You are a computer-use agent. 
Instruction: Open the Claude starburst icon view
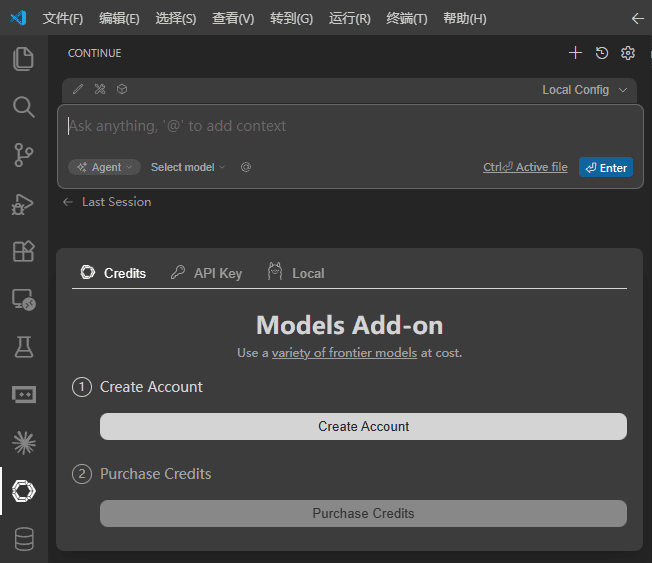[x=24, y=442]
